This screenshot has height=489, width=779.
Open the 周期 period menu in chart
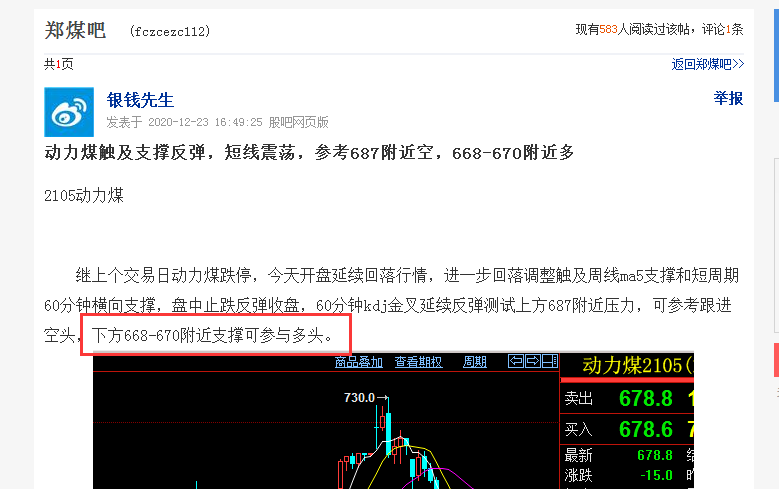[x=474, y=362]
